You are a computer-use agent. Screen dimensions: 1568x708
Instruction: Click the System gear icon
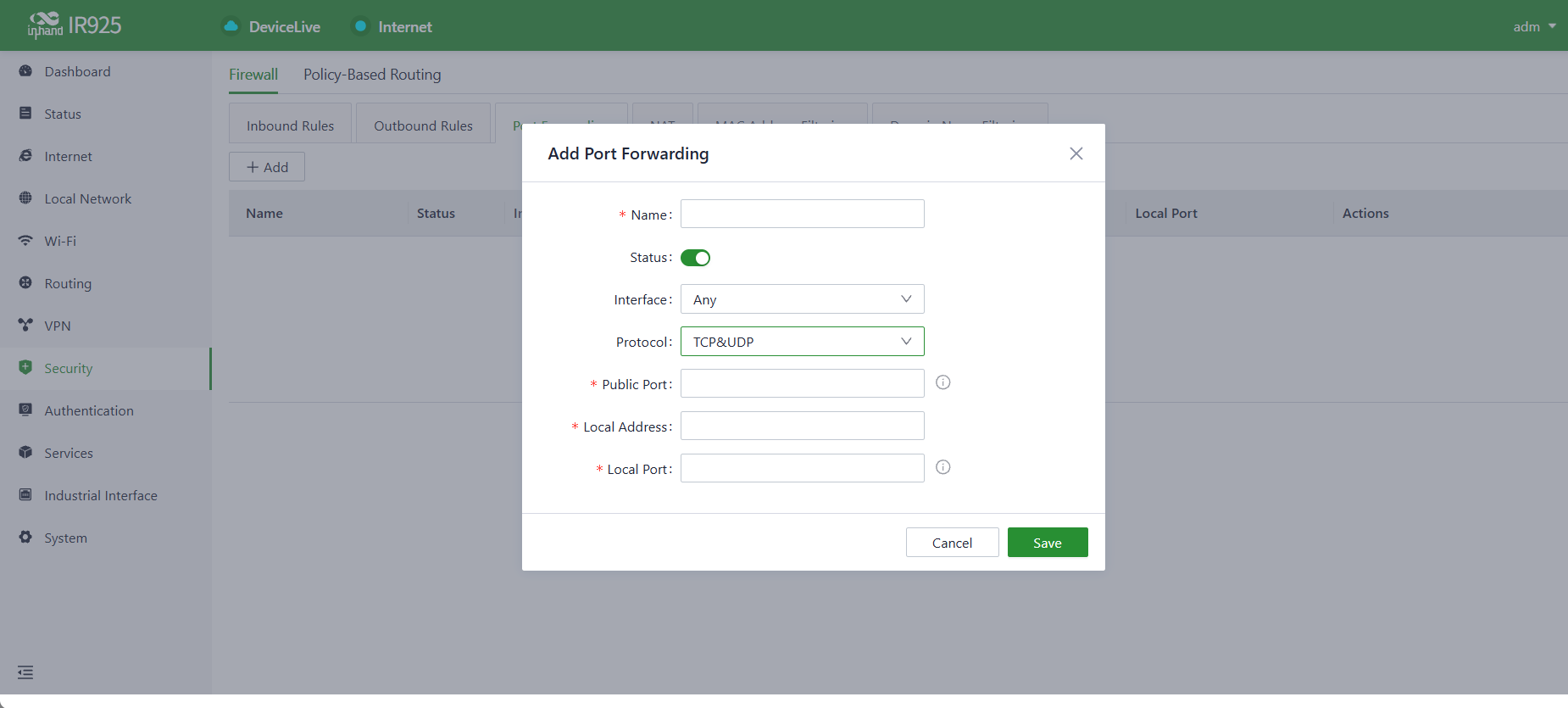coord(25,538)
